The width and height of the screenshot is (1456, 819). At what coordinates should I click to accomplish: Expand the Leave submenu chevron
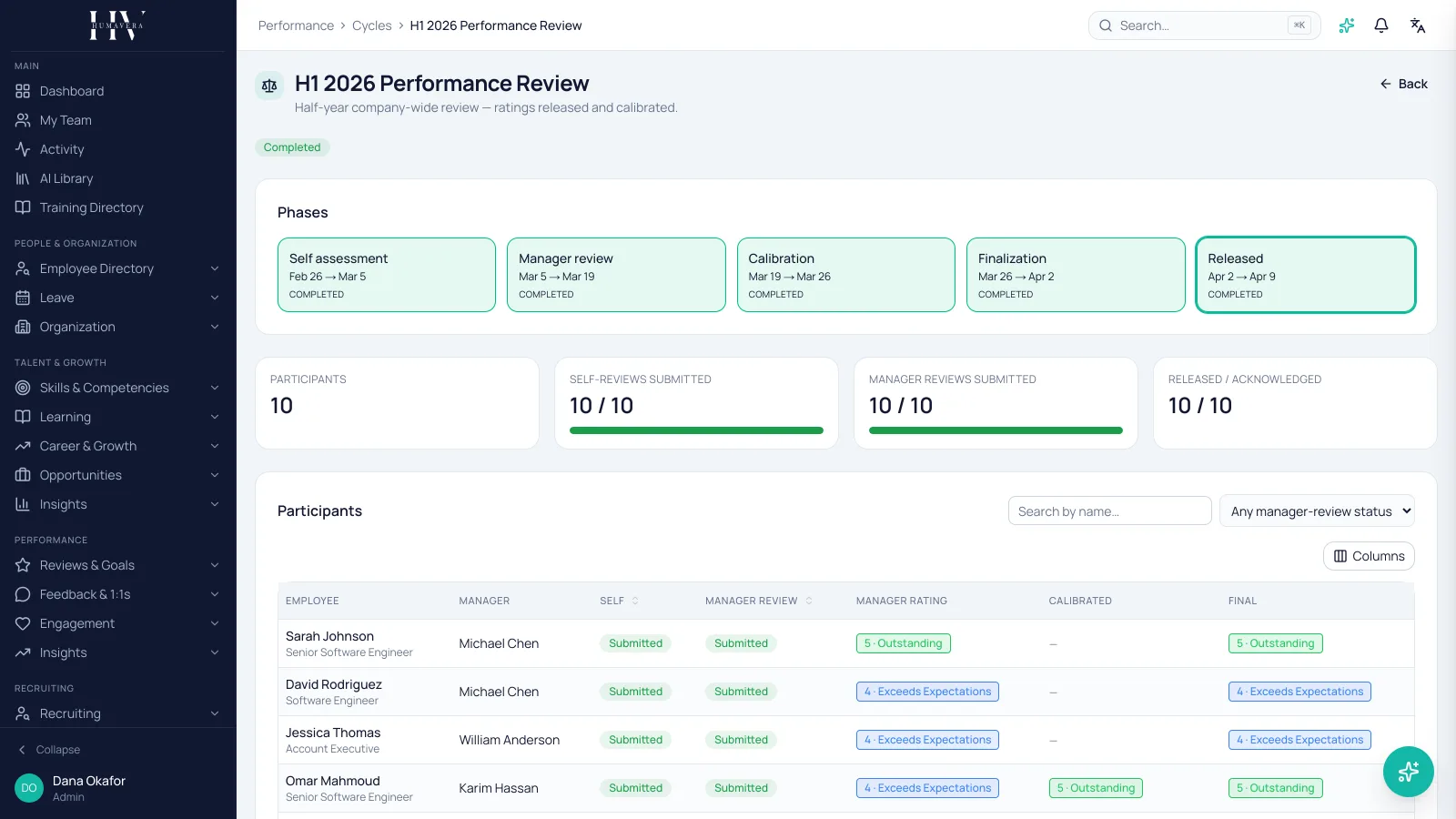point(215,298)
